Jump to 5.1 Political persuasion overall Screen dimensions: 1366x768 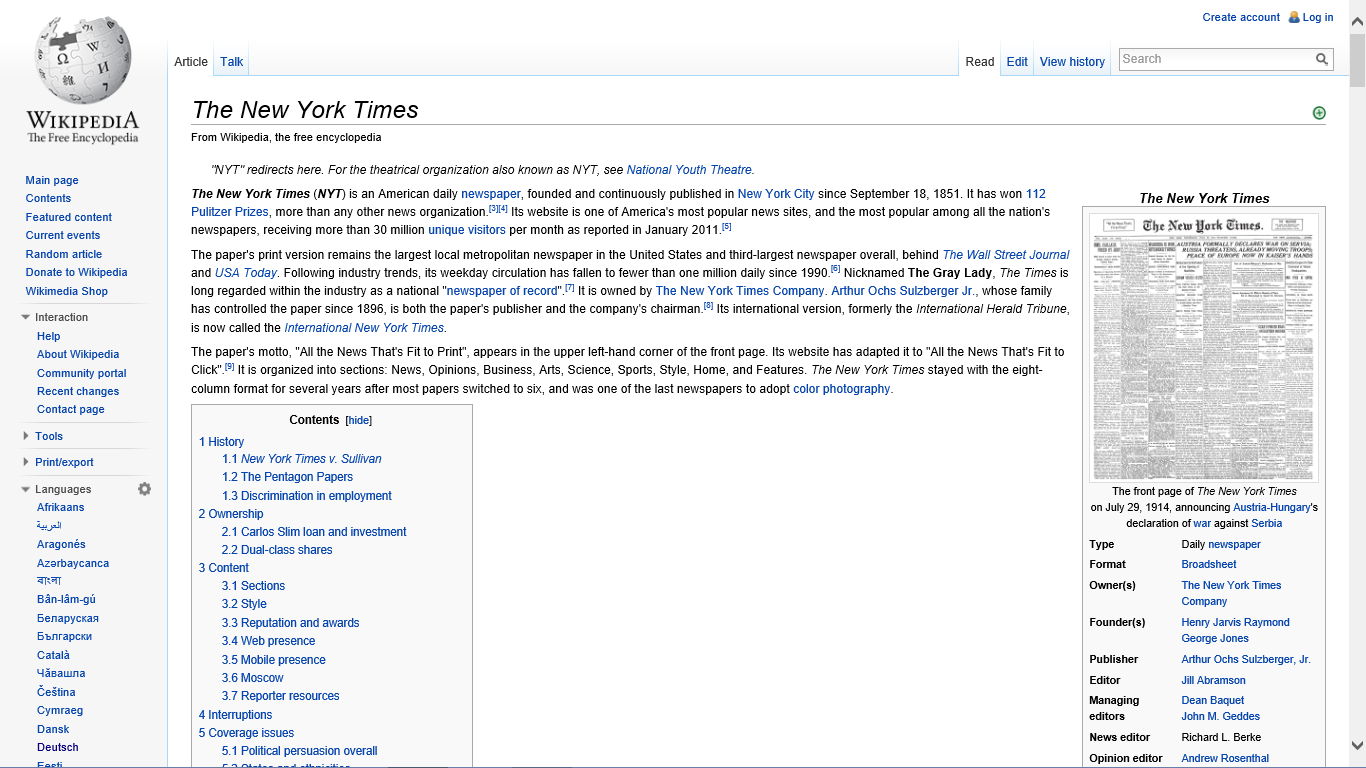click(x=300, y=751)
